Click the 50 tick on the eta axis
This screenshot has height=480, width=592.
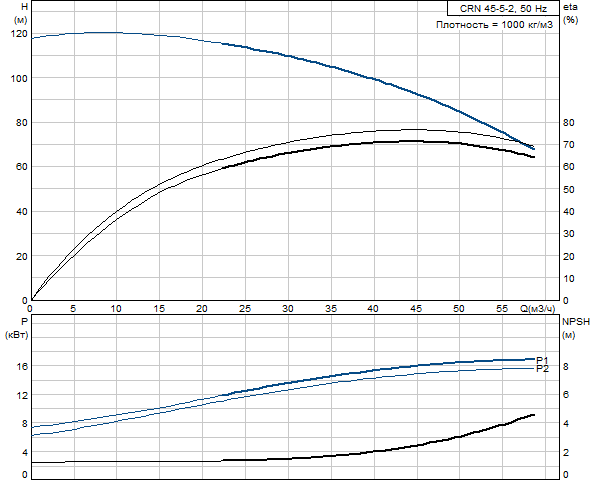tap(568, 189)
